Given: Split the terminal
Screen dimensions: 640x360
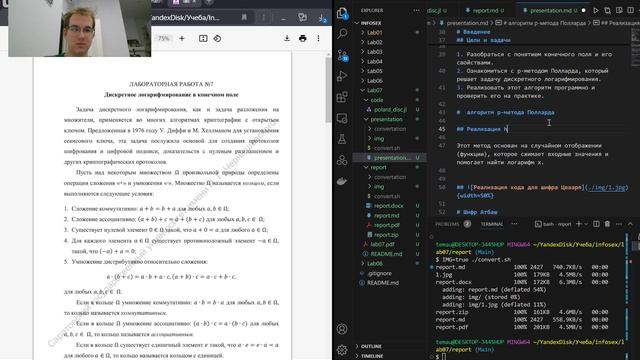Looking at the screenshot, I should (596, 224).
